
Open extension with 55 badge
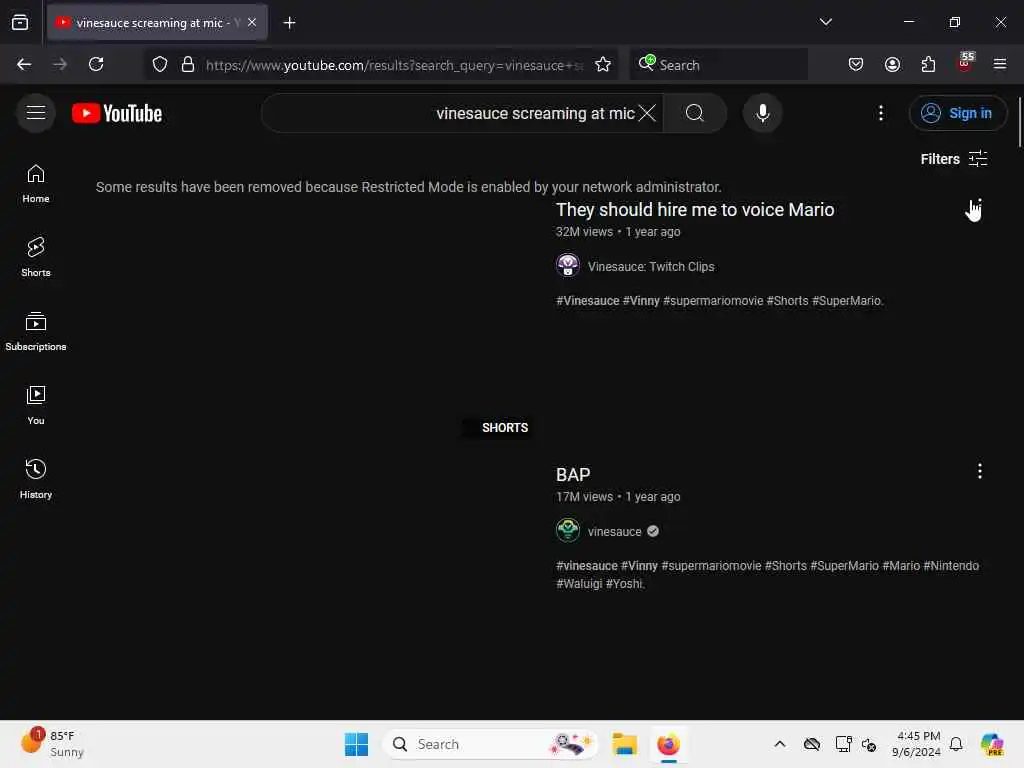point(965,63)
